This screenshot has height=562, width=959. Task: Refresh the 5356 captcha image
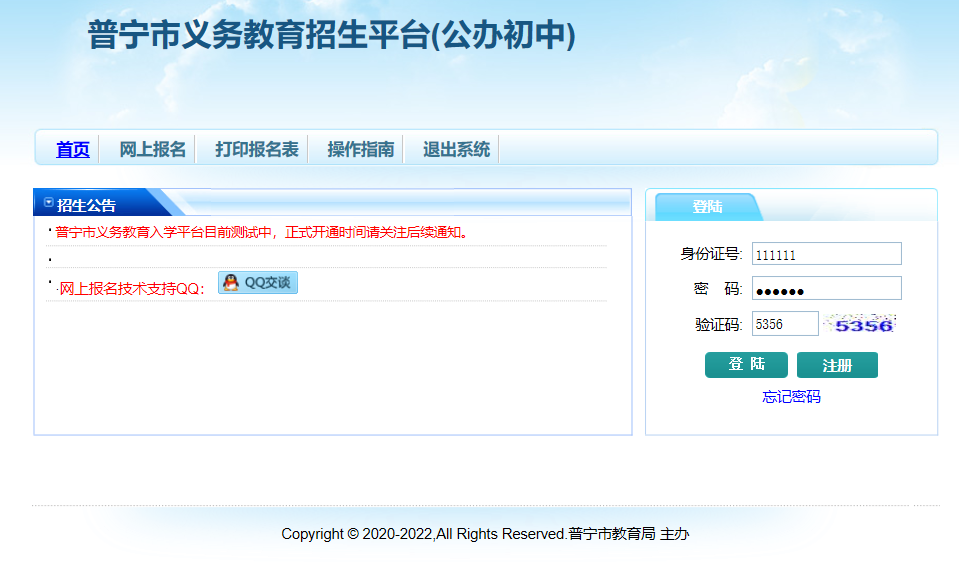click(x=859, y=324)
